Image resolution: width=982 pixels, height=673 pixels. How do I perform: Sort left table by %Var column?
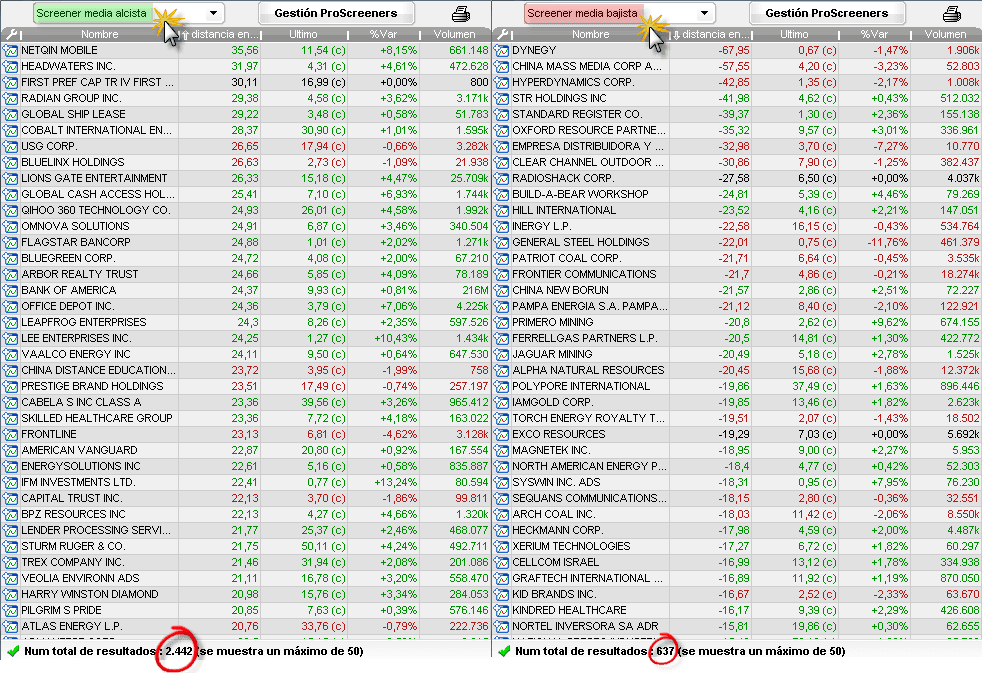tap(383, 34)
